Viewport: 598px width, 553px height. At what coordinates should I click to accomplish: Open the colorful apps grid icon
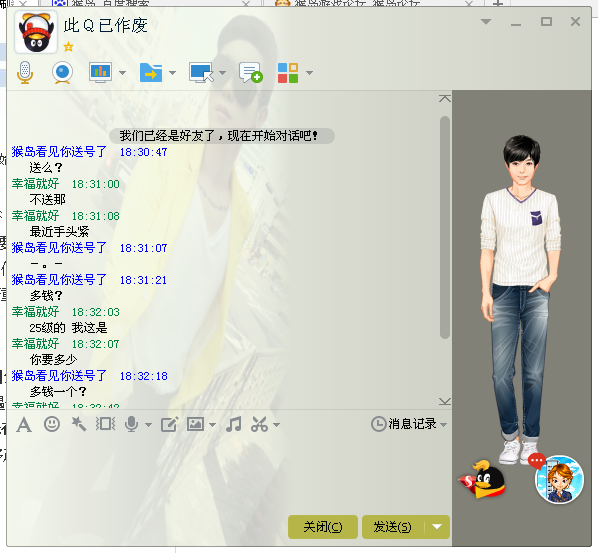(288, 72)
